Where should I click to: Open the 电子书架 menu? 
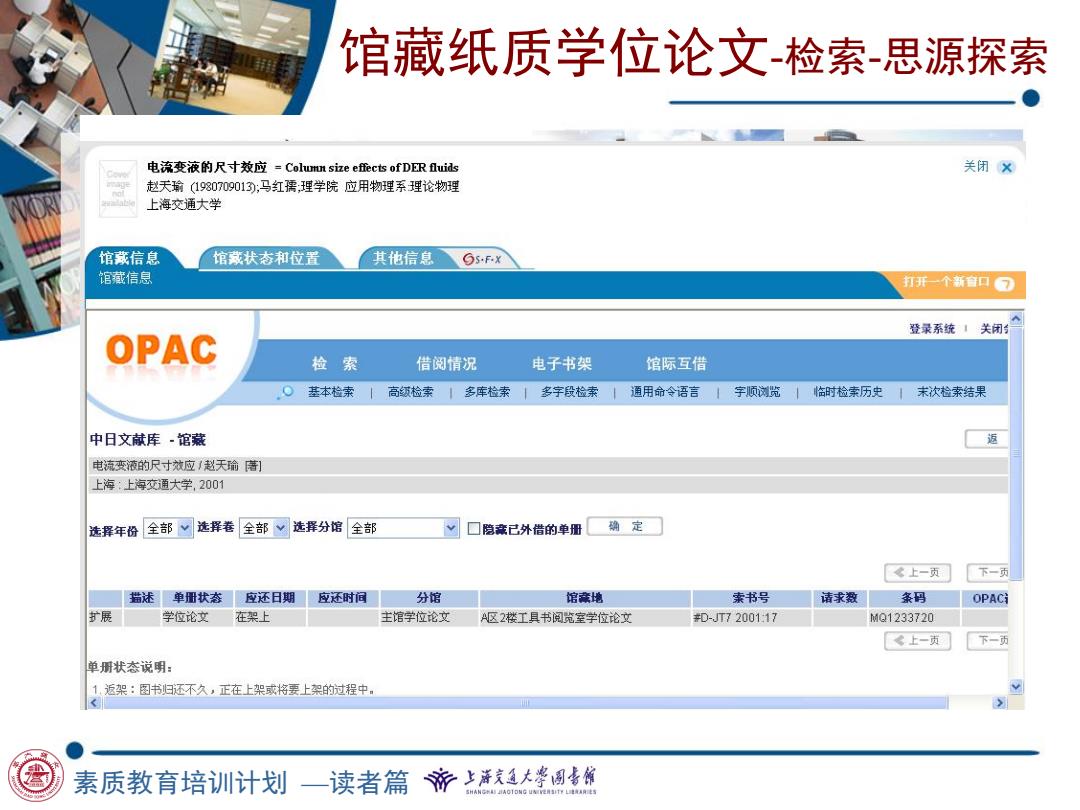tap(561, 364)
